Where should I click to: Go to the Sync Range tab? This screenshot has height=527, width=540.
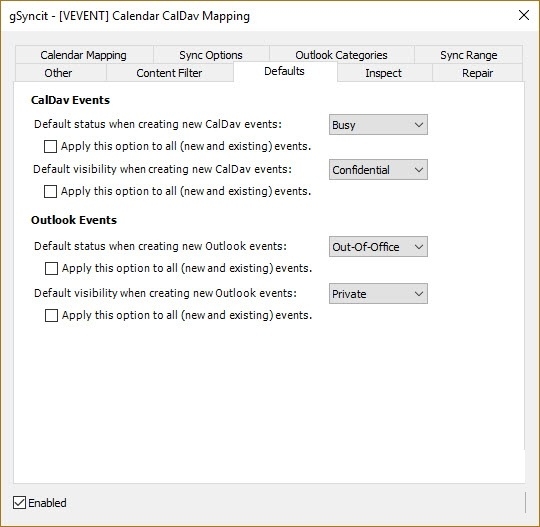468,55
